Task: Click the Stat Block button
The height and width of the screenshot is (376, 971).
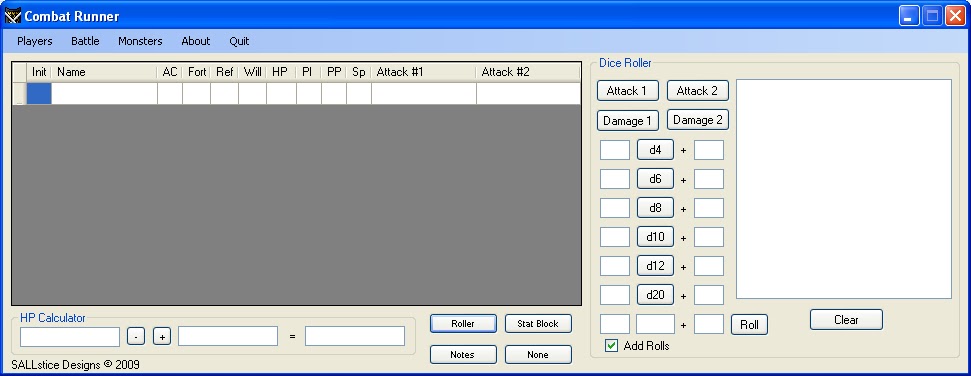Action: 538,323
